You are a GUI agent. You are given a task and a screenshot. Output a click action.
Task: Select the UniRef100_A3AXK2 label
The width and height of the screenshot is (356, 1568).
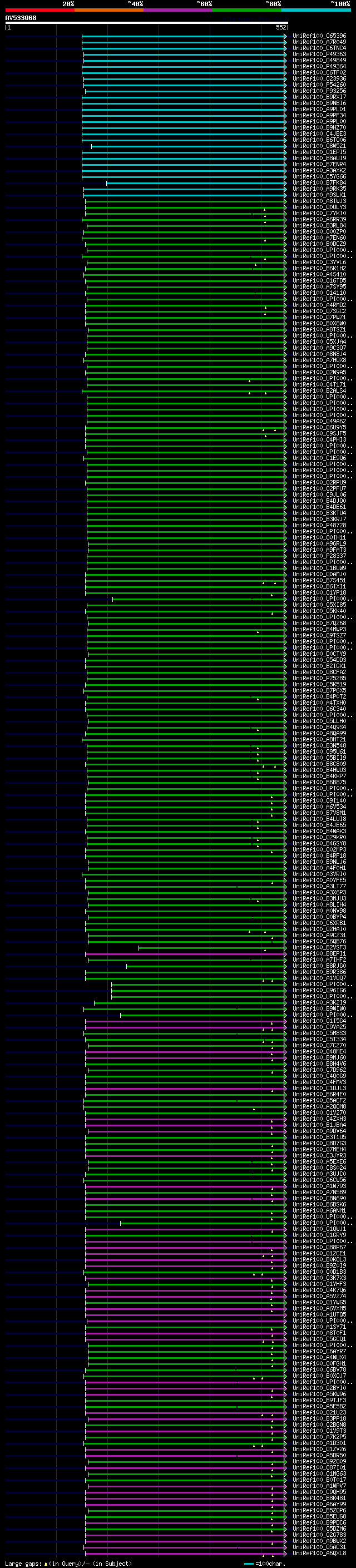(319, 170)
